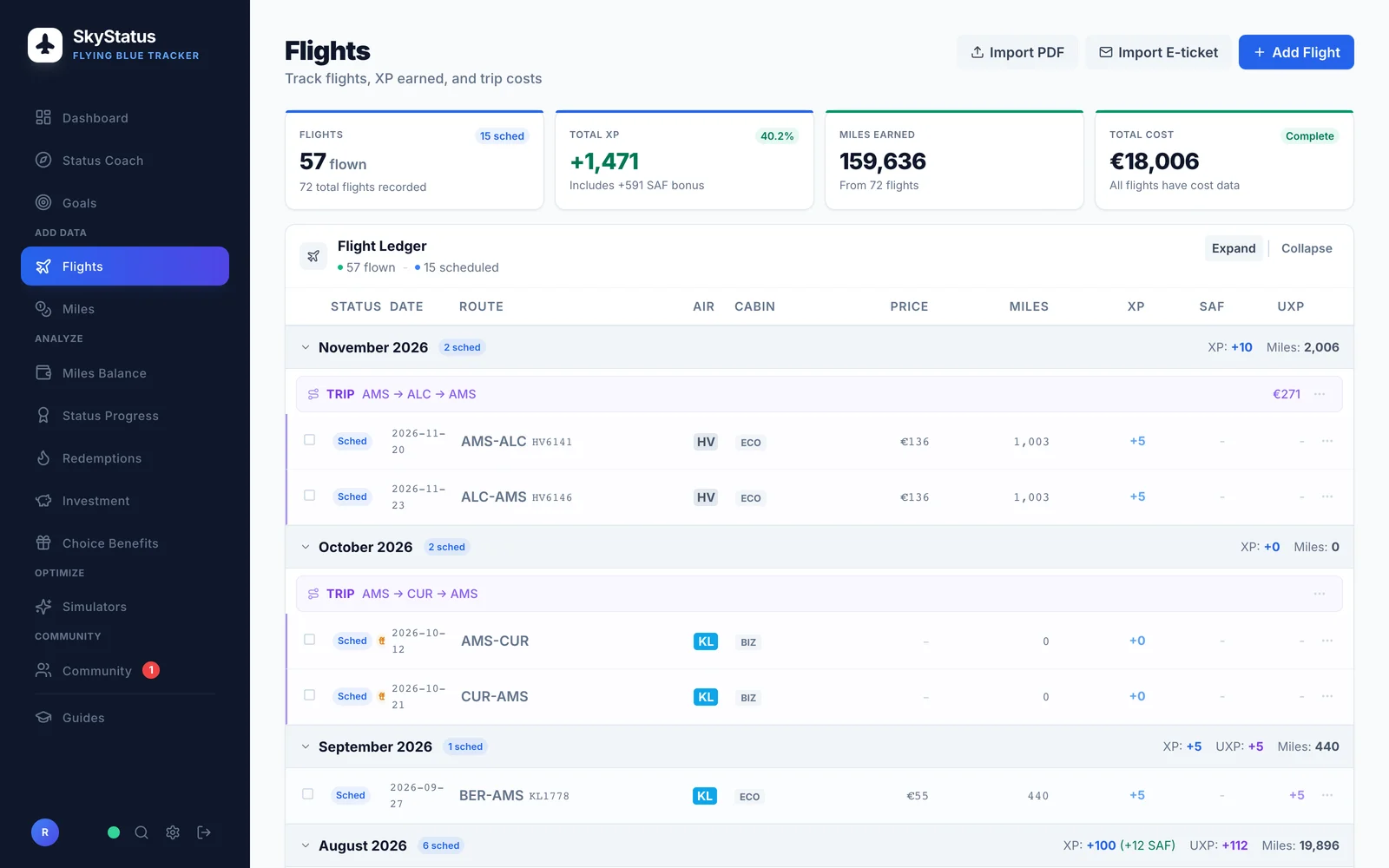Click the Complete badge on Total Cost card

point(1309,136)
